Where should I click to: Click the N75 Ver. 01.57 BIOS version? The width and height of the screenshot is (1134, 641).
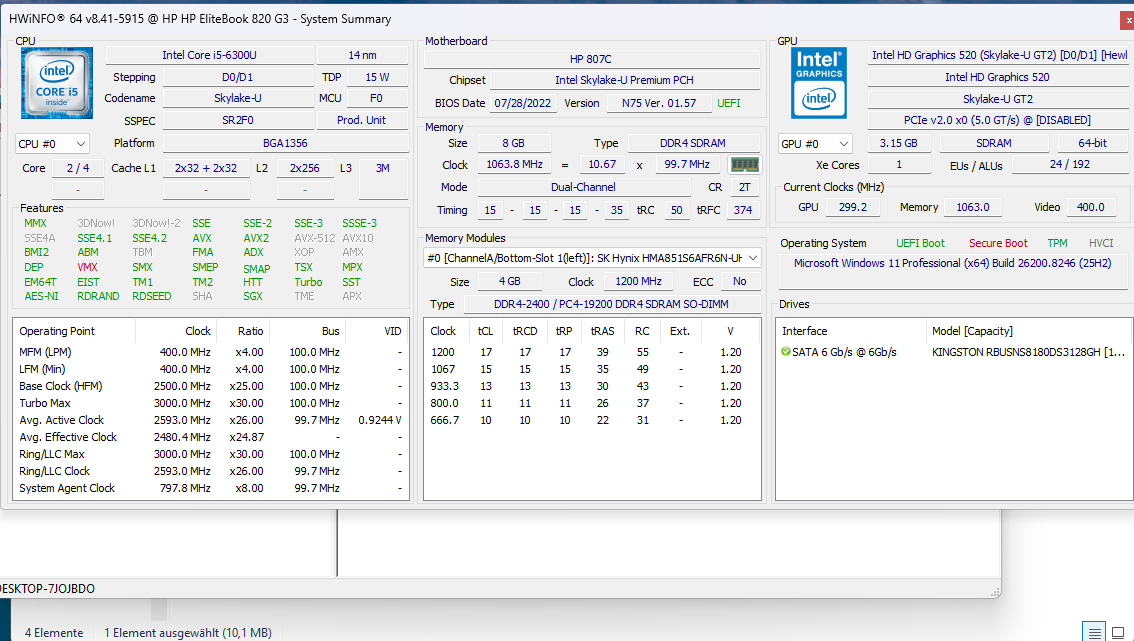(x=659, y=103)
